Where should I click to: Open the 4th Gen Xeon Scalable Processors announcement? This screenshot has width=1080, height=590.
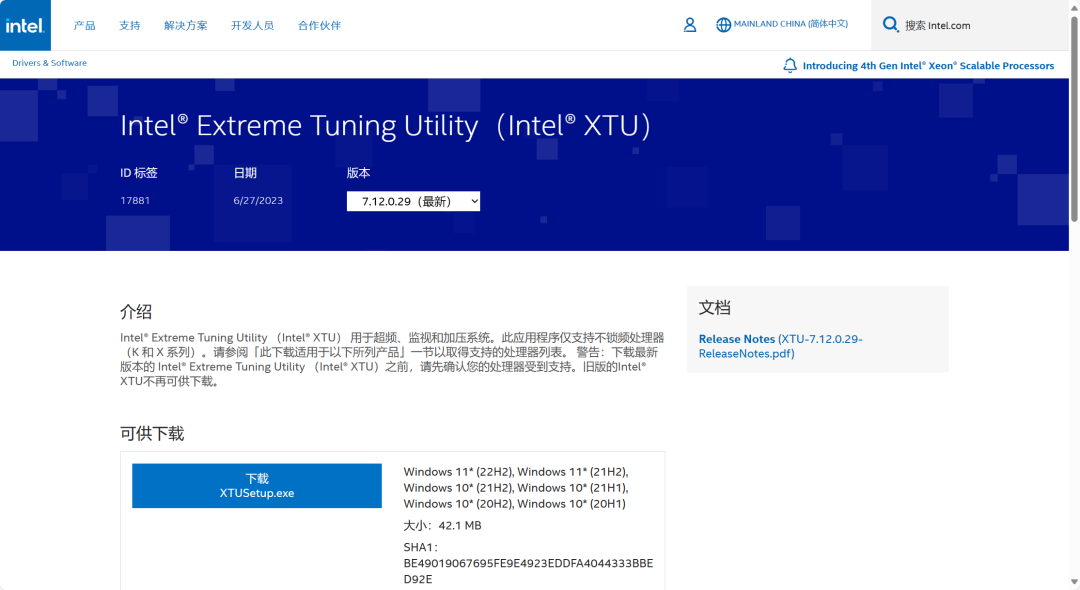pyautogui.click(x=928, y=64)
